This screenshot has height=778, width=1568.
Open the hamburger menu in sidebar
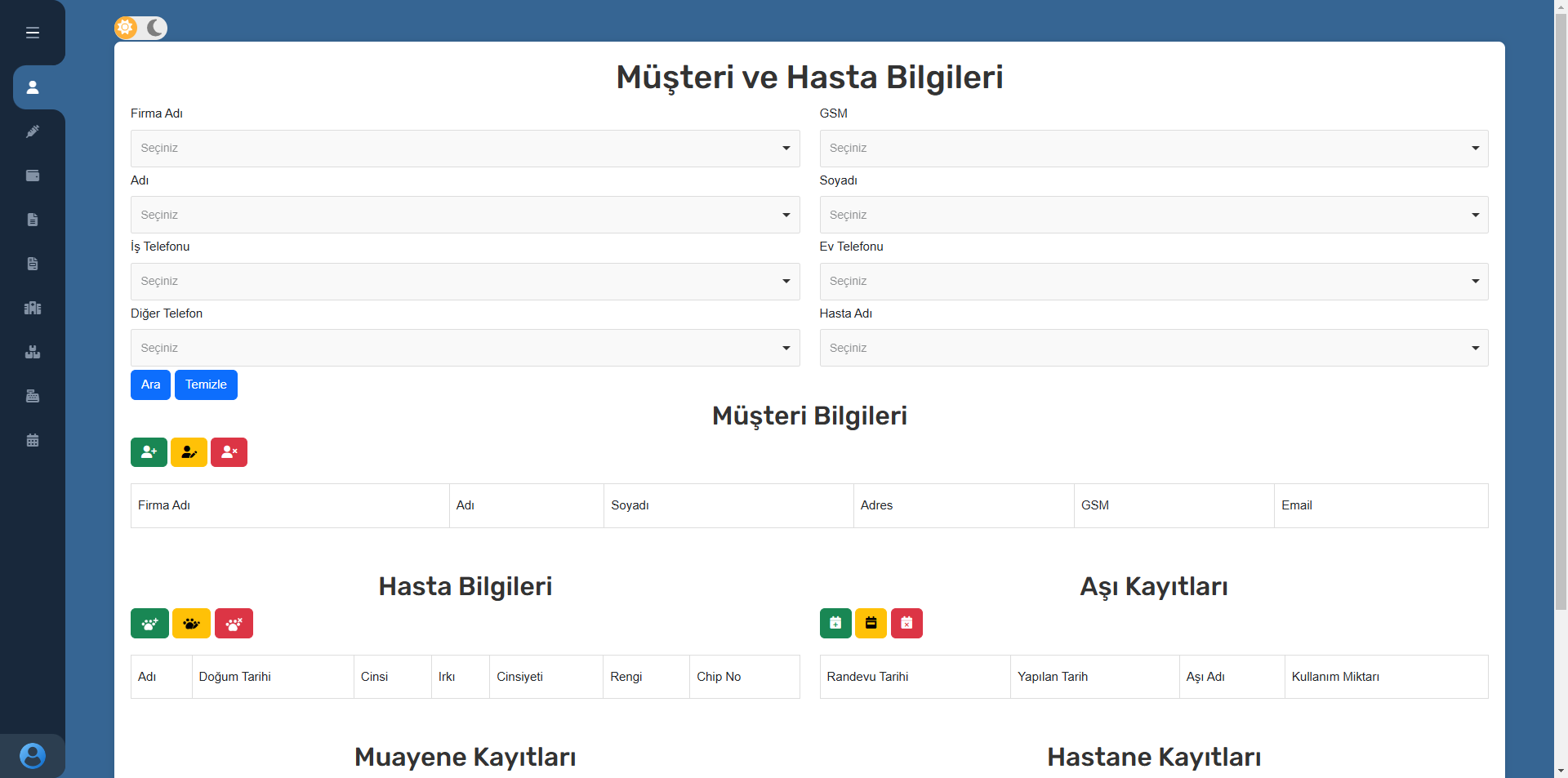point(33,33)
